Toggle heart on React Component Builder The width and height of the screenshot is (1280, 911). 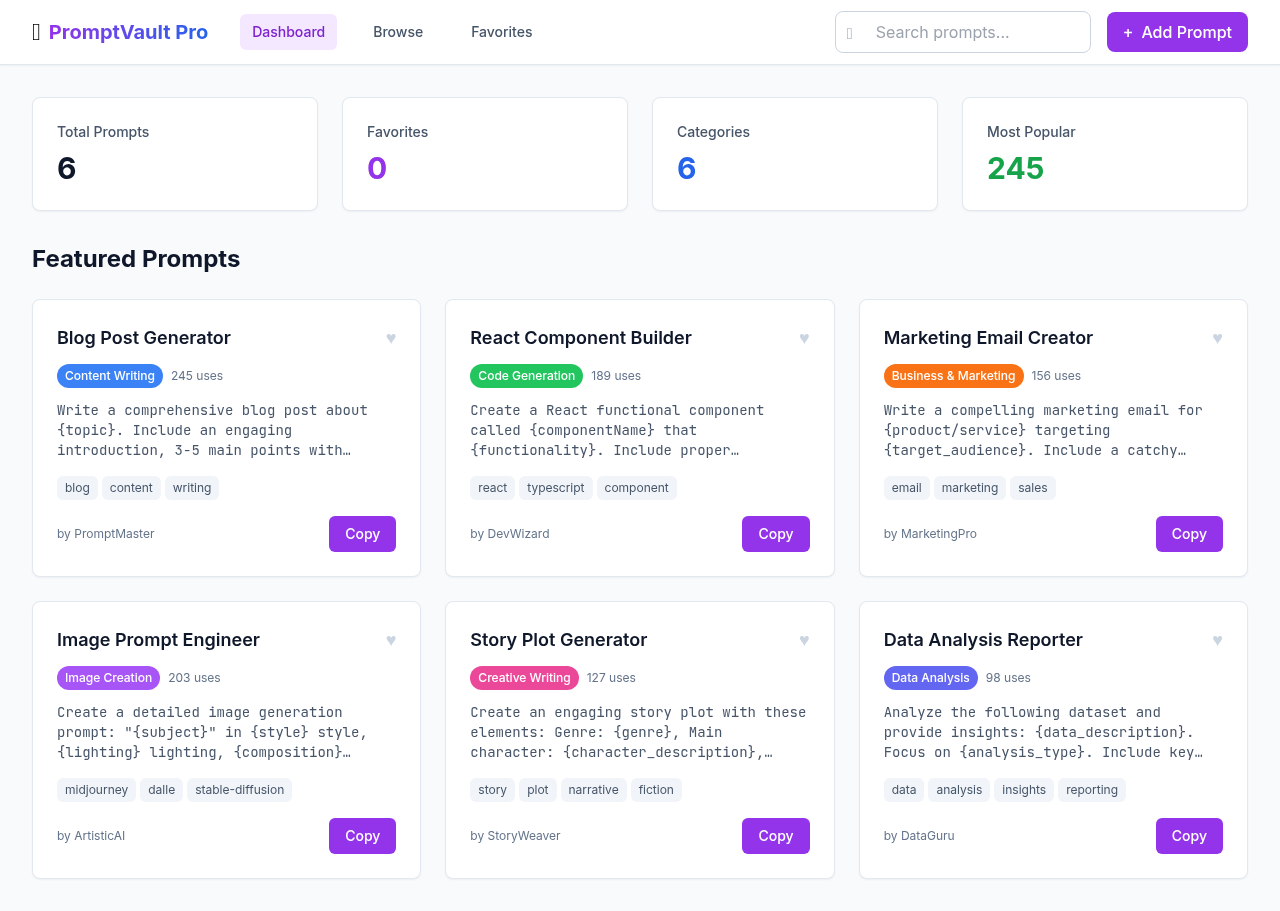coord(804,338)
